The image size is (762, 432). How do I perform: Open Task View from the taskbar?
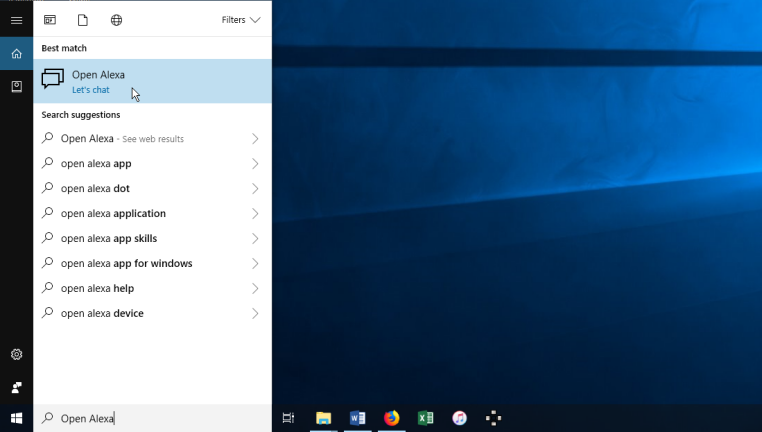289,418
